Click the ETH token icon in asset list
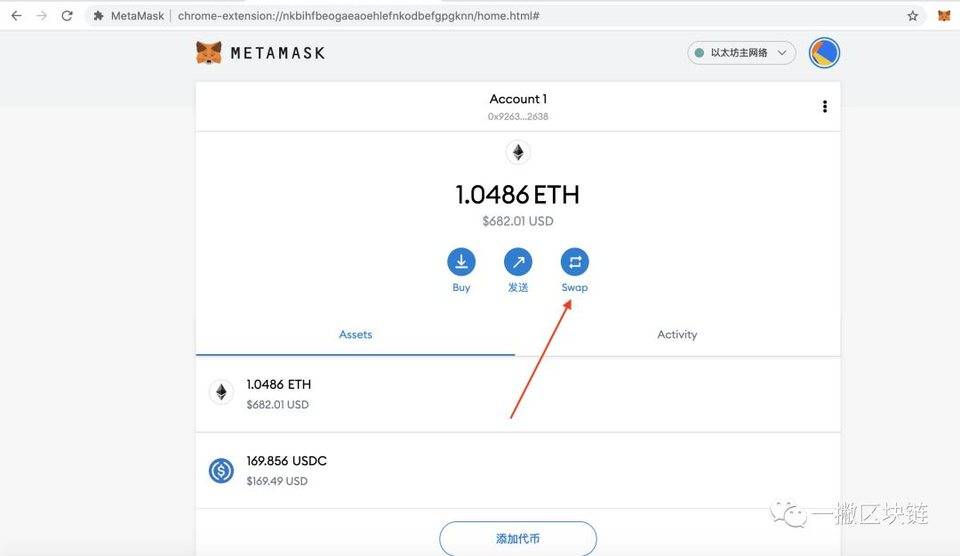 (x=221, y=392)
